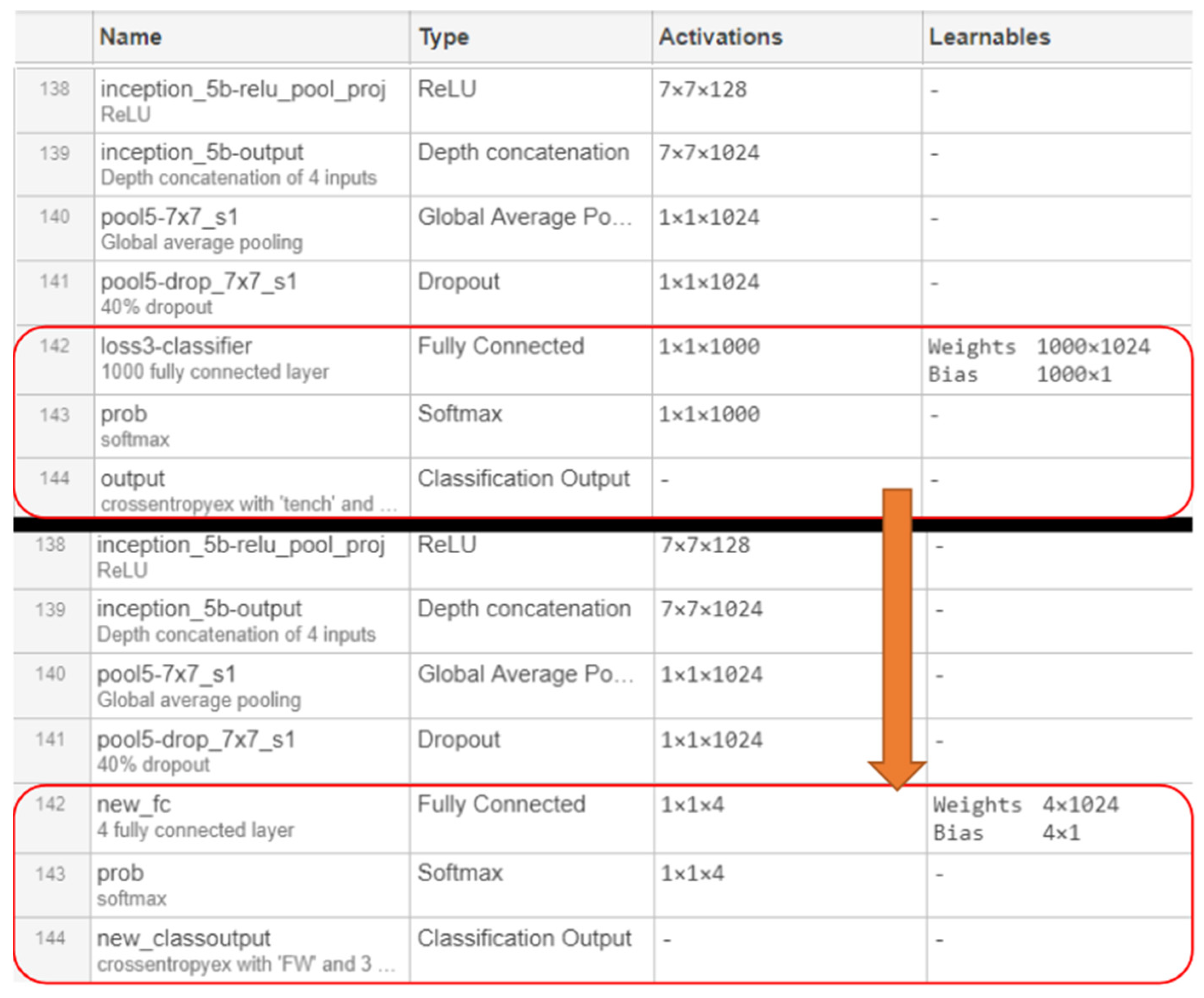Screen dimensions: 1204x998
Task: Select the 1000×1024 weights value
Action: pyautogui.click(x=1093, y=347)
